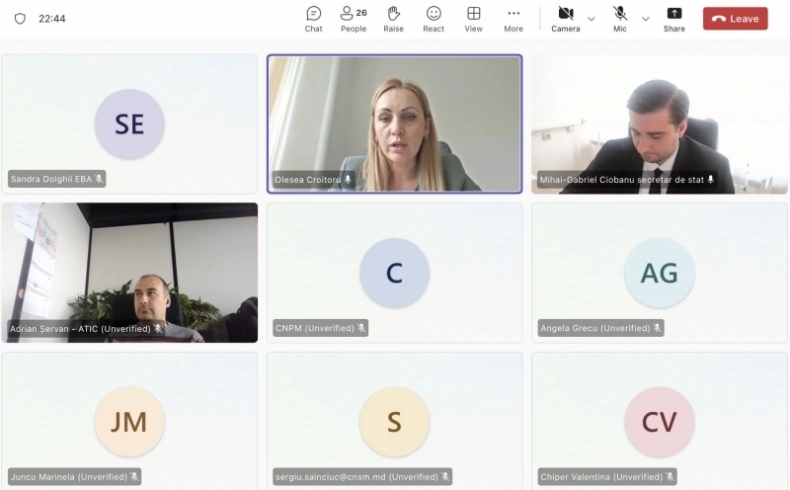
Task: Click the AG avatar of Angela Grecu
Action: click(x=659, y=272)
